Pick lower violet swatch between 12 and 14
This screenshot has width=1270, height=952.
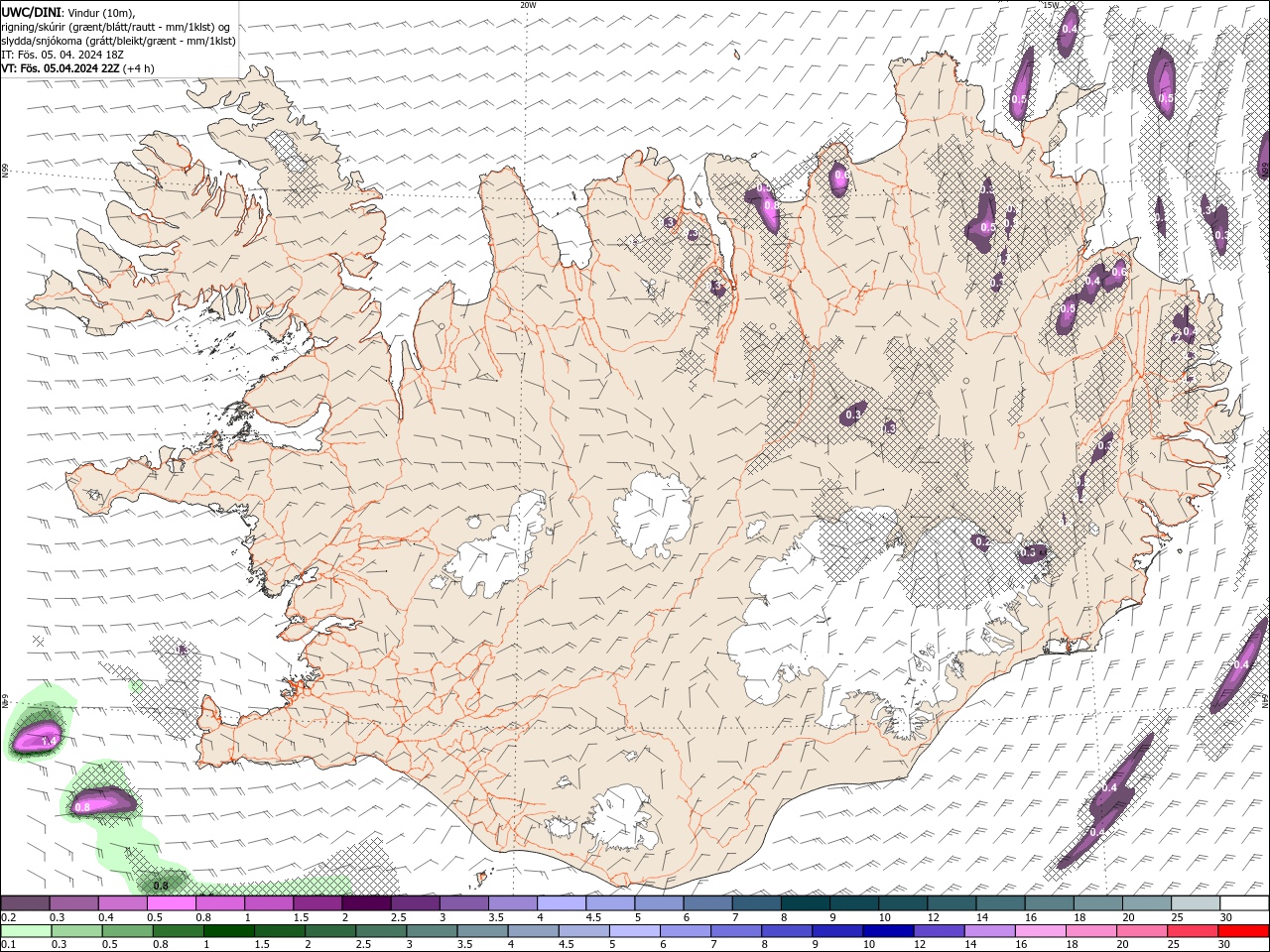pos(938,931)
